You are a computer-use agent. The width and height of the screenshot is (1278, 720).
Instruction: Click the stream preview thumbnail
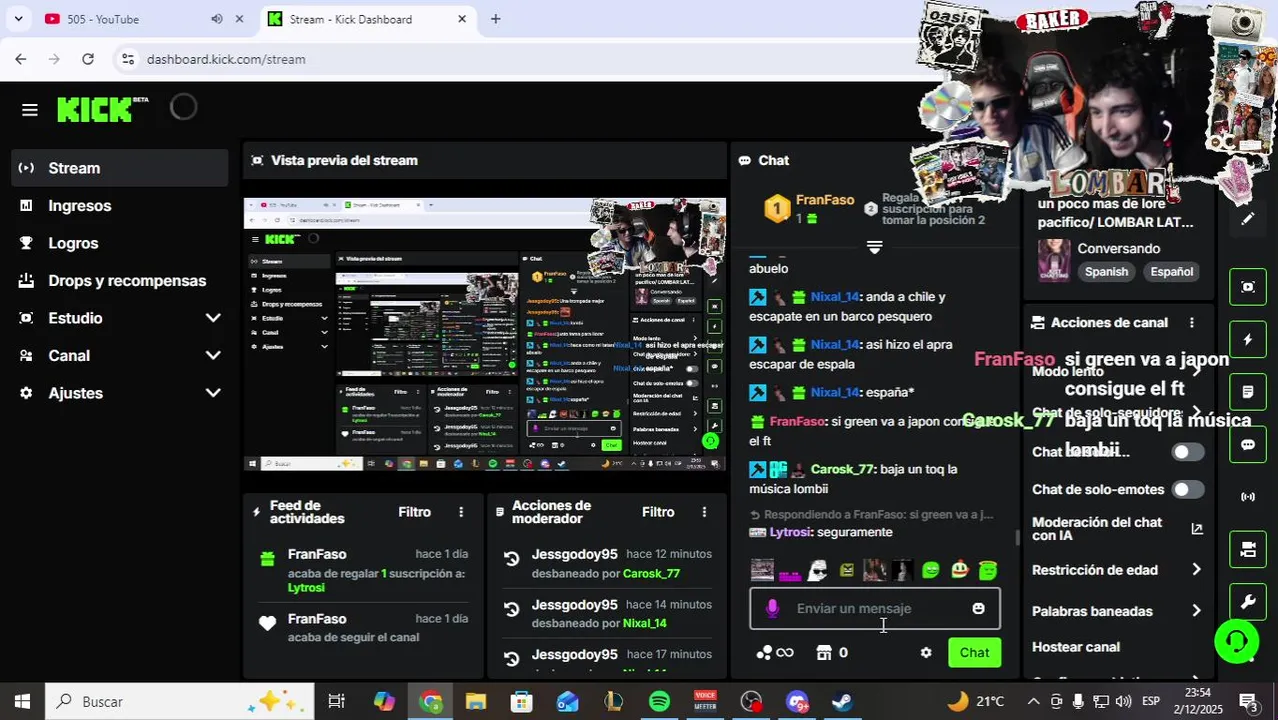tap(485, 334)
